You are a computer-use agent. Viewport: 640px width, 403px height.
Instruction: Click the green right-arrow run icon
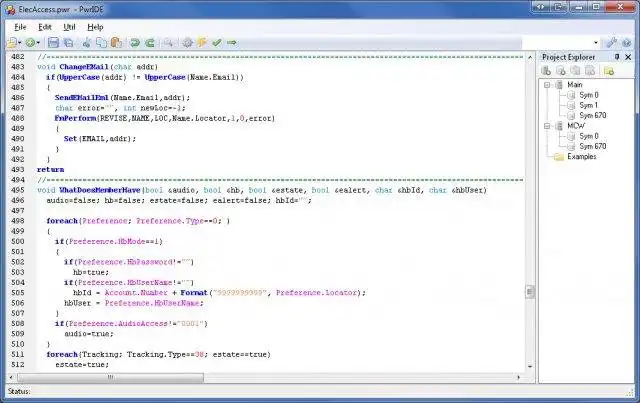click(x=231, y=42)
